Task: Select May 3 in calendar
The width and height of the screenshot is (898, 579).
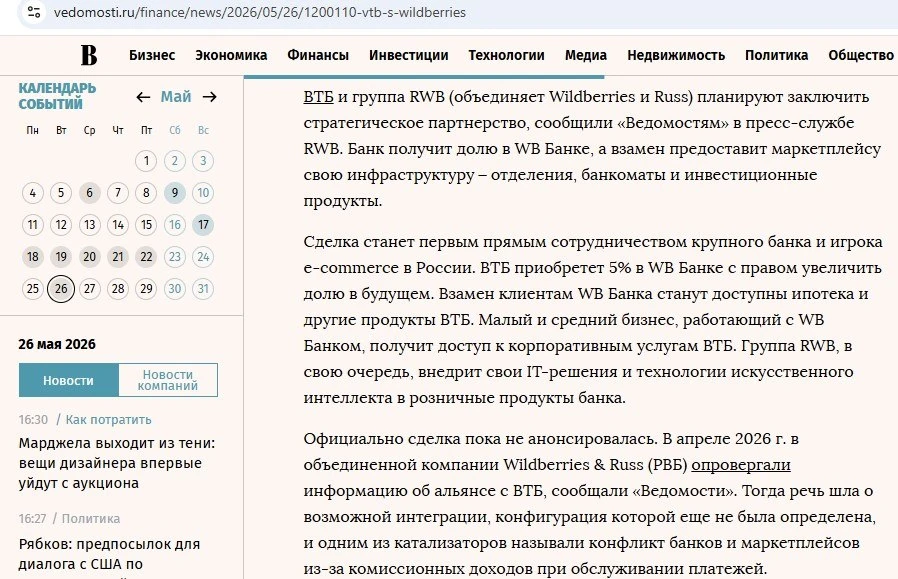Action: point(203,161)
